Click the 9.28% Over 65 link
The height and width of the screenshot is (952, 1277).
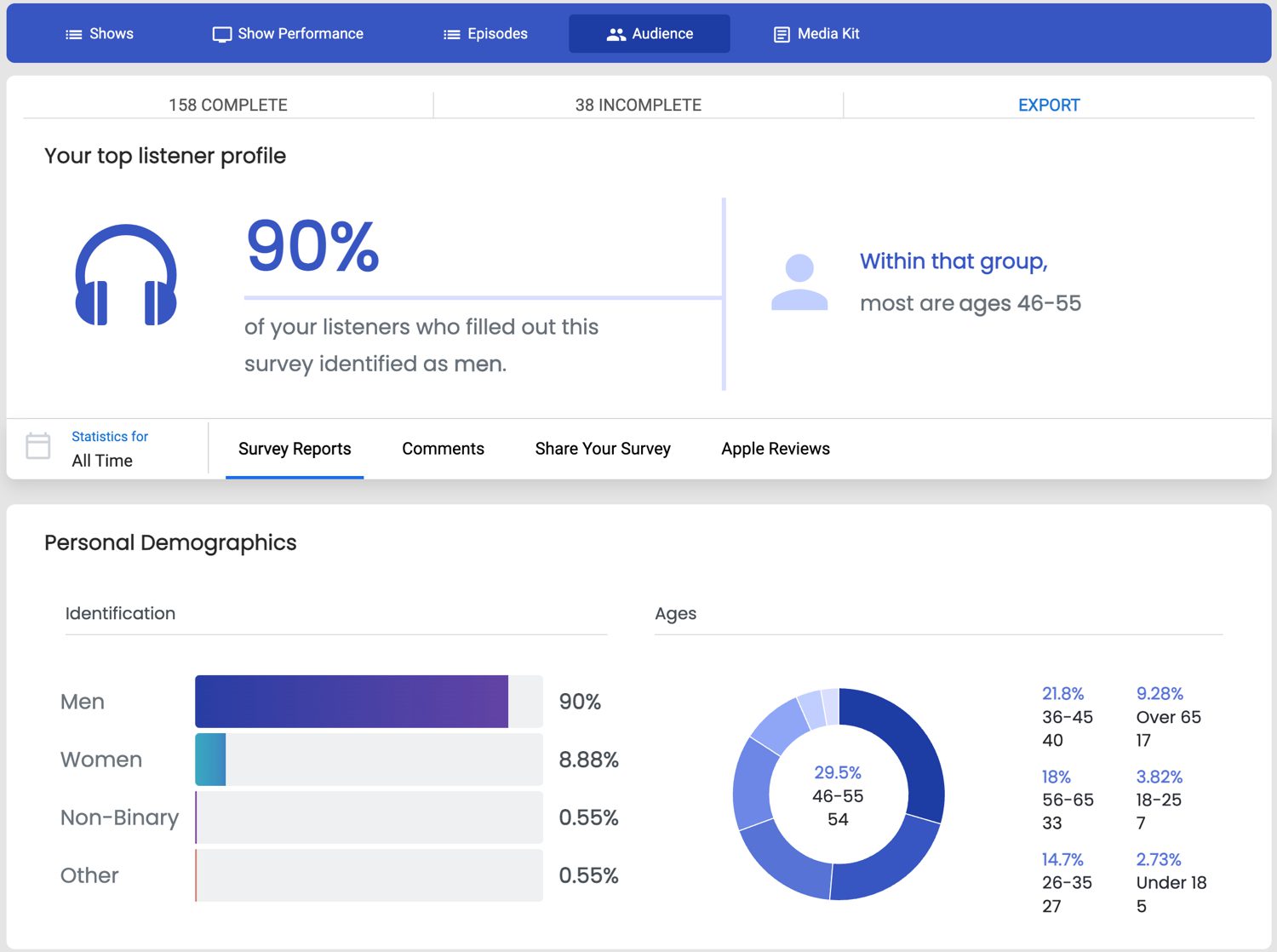(x=1160, y=693)
